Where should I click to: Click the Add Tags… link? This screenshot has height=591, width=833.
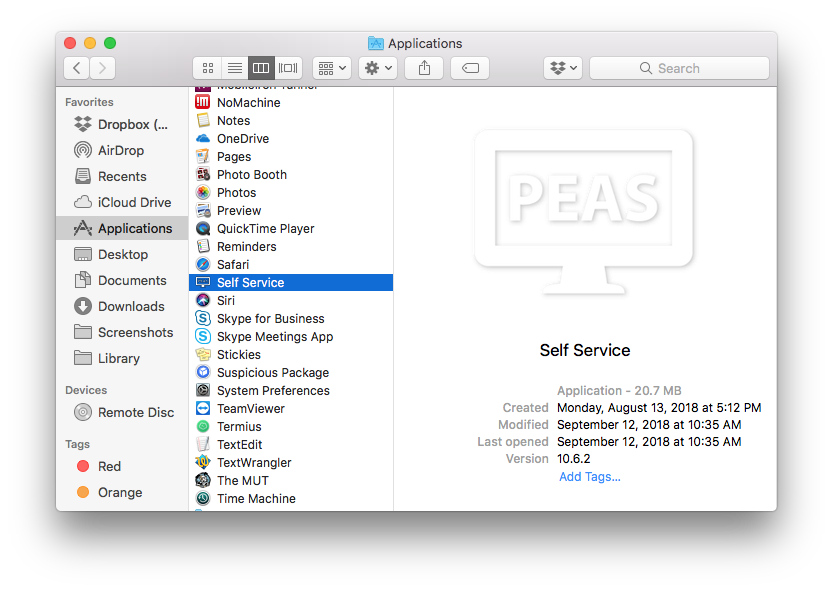click(590, 477)
